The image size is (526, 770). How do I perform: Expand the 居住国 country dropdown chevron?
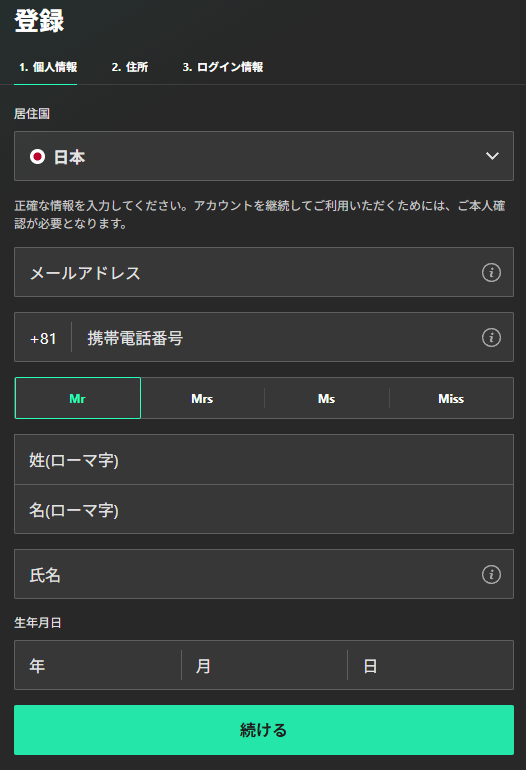coord(492,156)
